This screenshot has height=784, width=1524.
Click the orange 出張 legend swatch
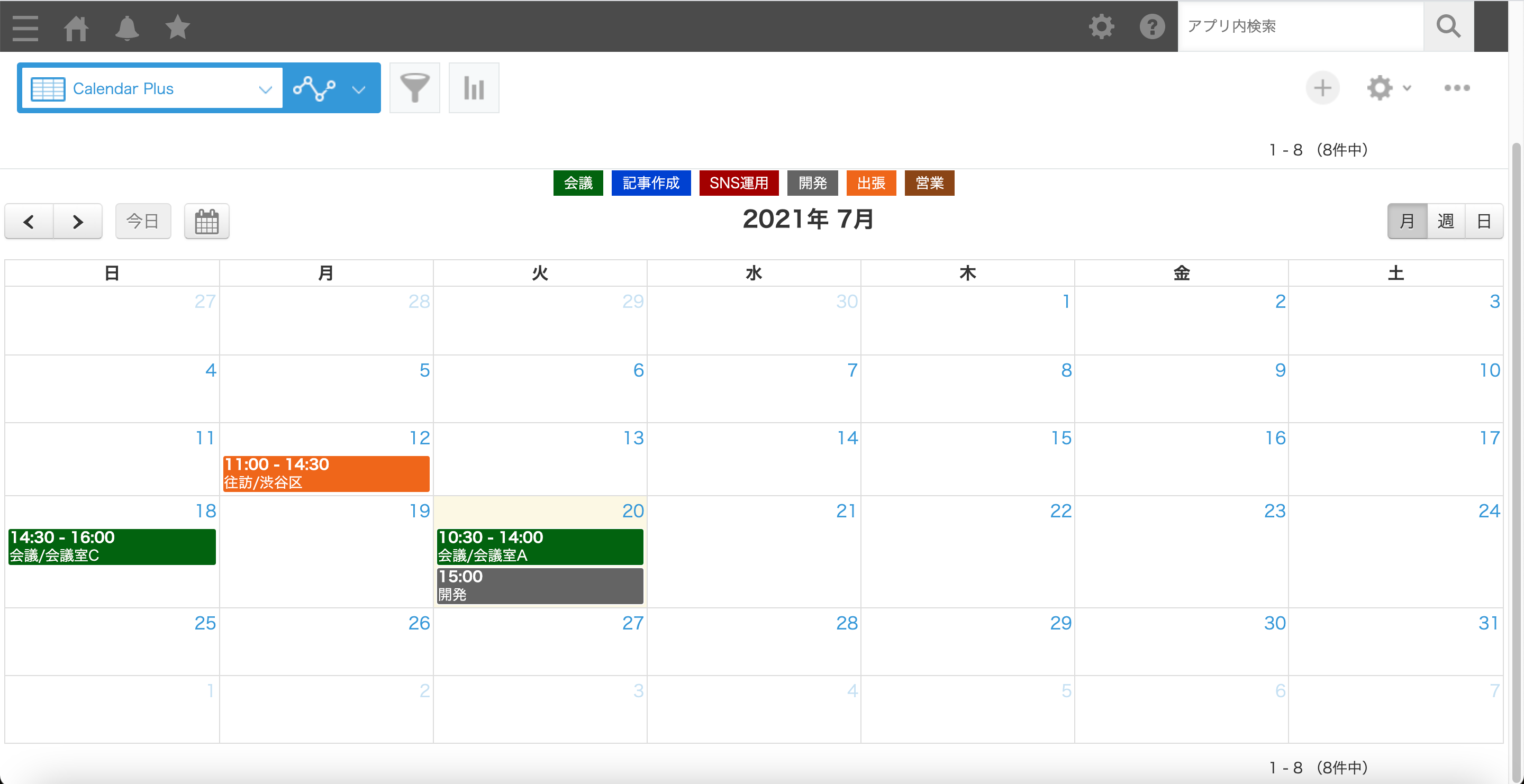pos(871,183)
